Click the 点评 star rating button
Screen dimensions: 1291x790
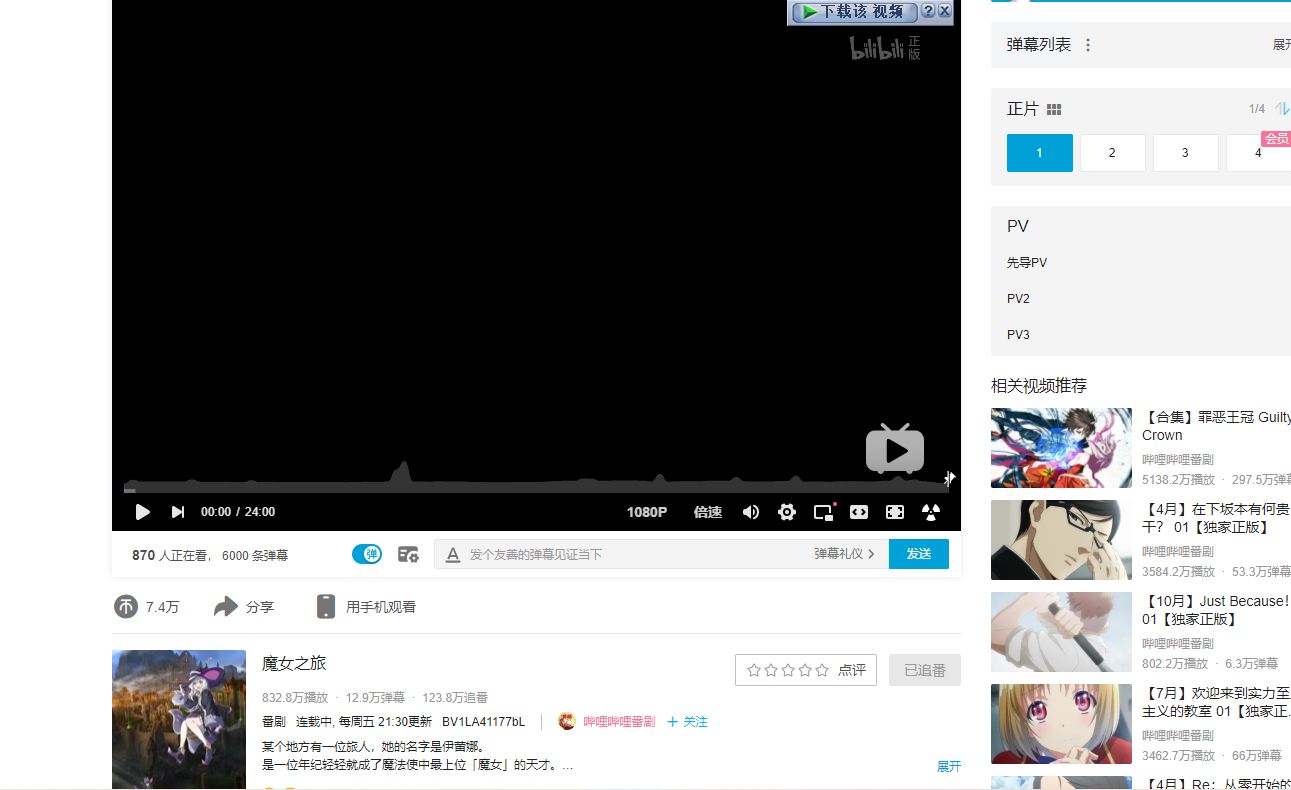(806, 670)
